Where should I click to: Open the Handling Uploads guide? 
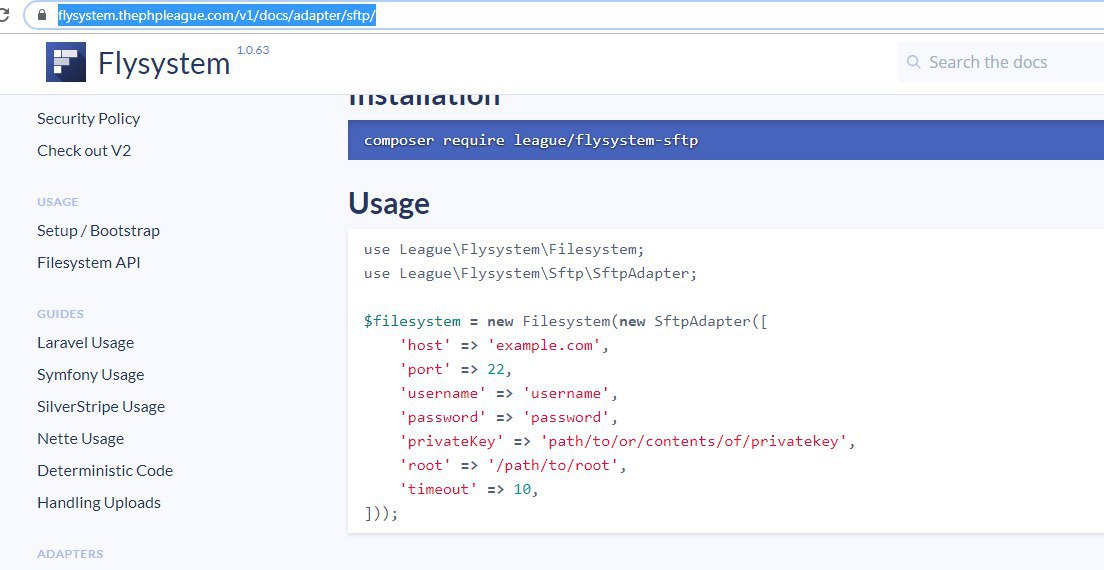[x=99, y=502]
